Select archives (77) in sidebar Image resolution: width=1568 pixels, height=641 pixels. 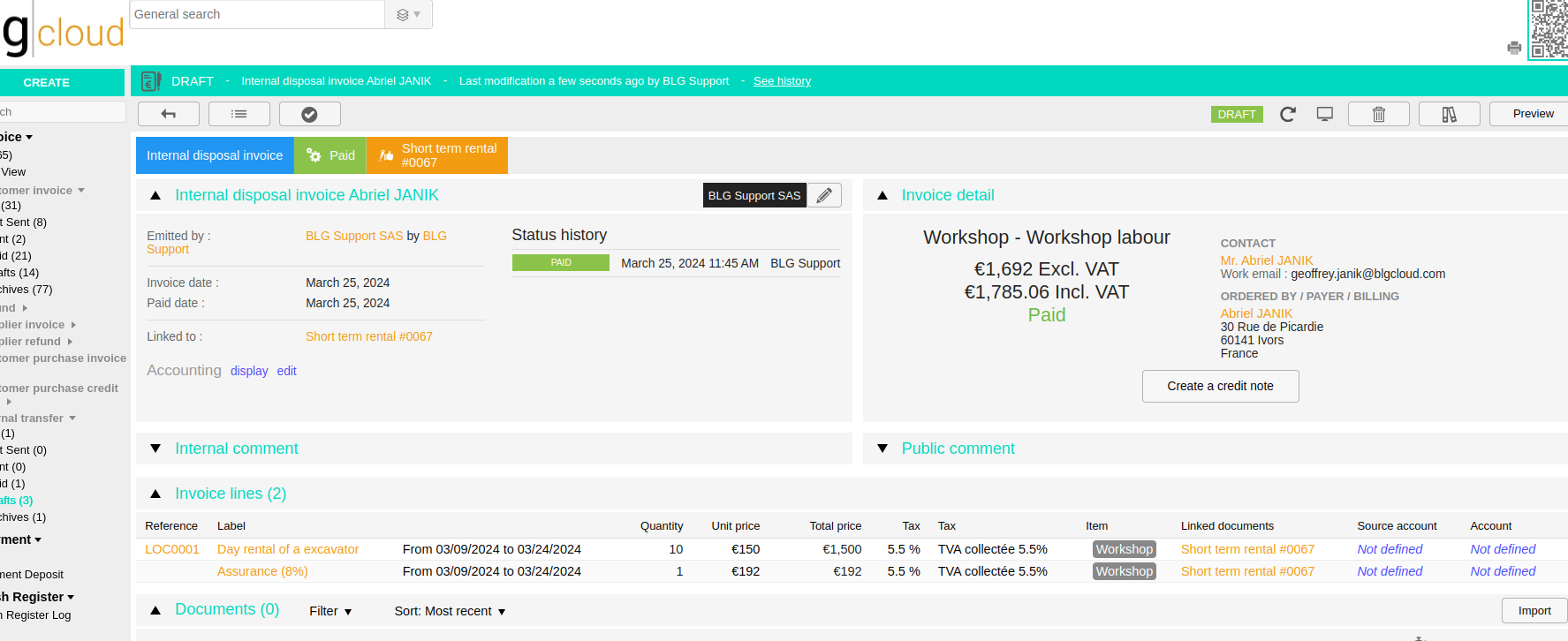coord(27,290)
